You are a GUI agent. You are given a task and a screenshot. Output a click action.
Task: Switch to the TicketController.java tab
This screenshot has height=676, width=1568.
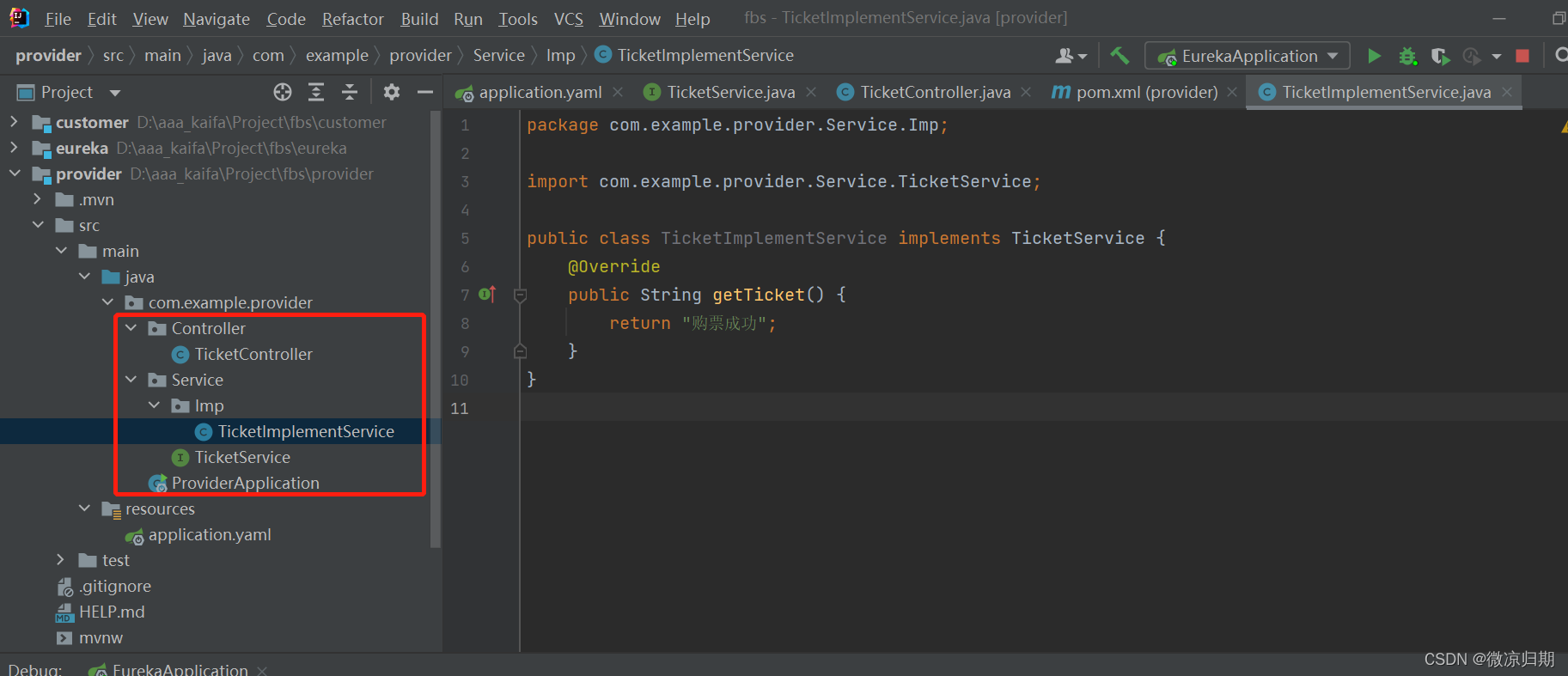(x=934, y=92)
